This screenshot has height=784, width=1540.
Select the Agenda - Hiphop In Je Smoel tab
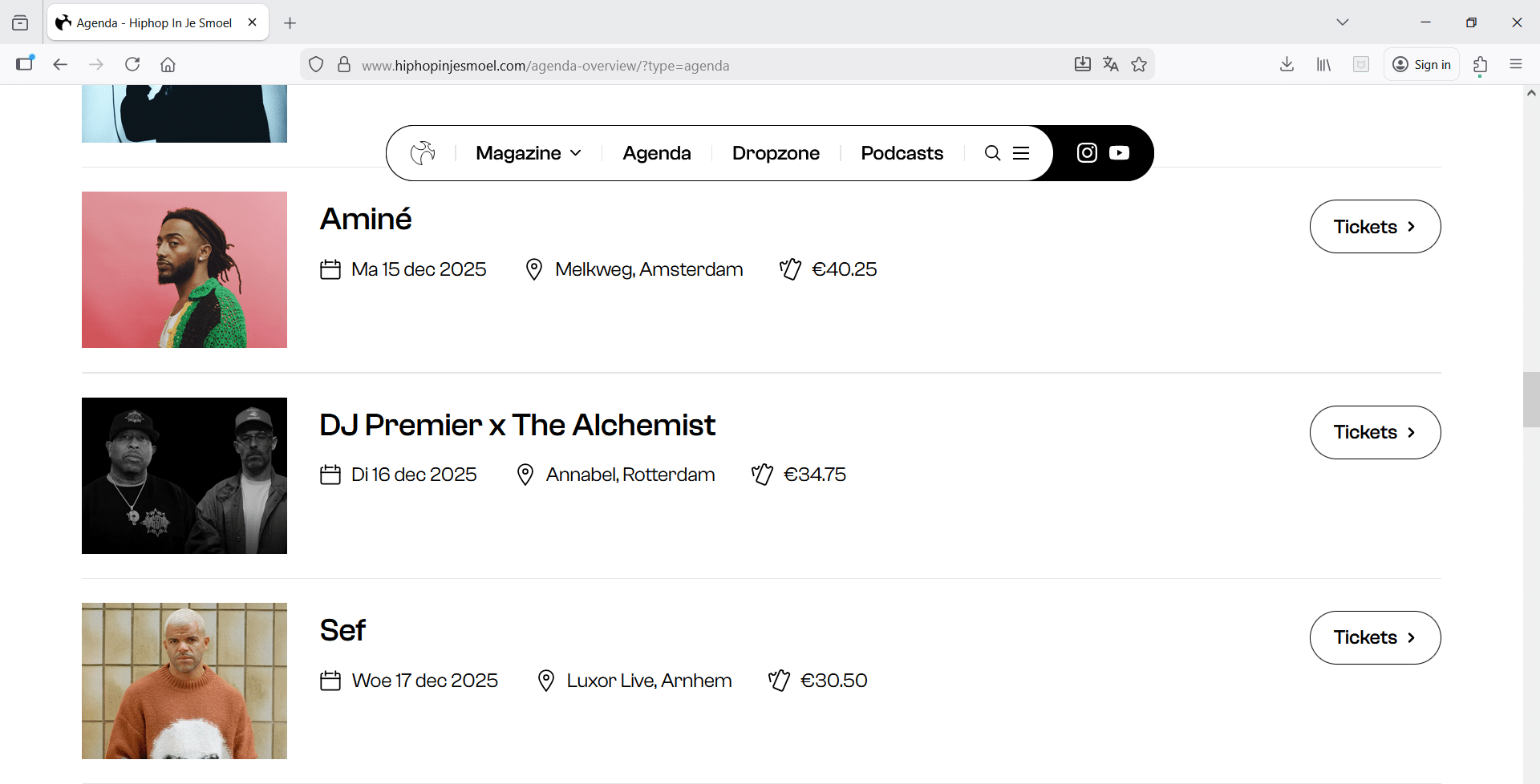[x=158, y=22]
